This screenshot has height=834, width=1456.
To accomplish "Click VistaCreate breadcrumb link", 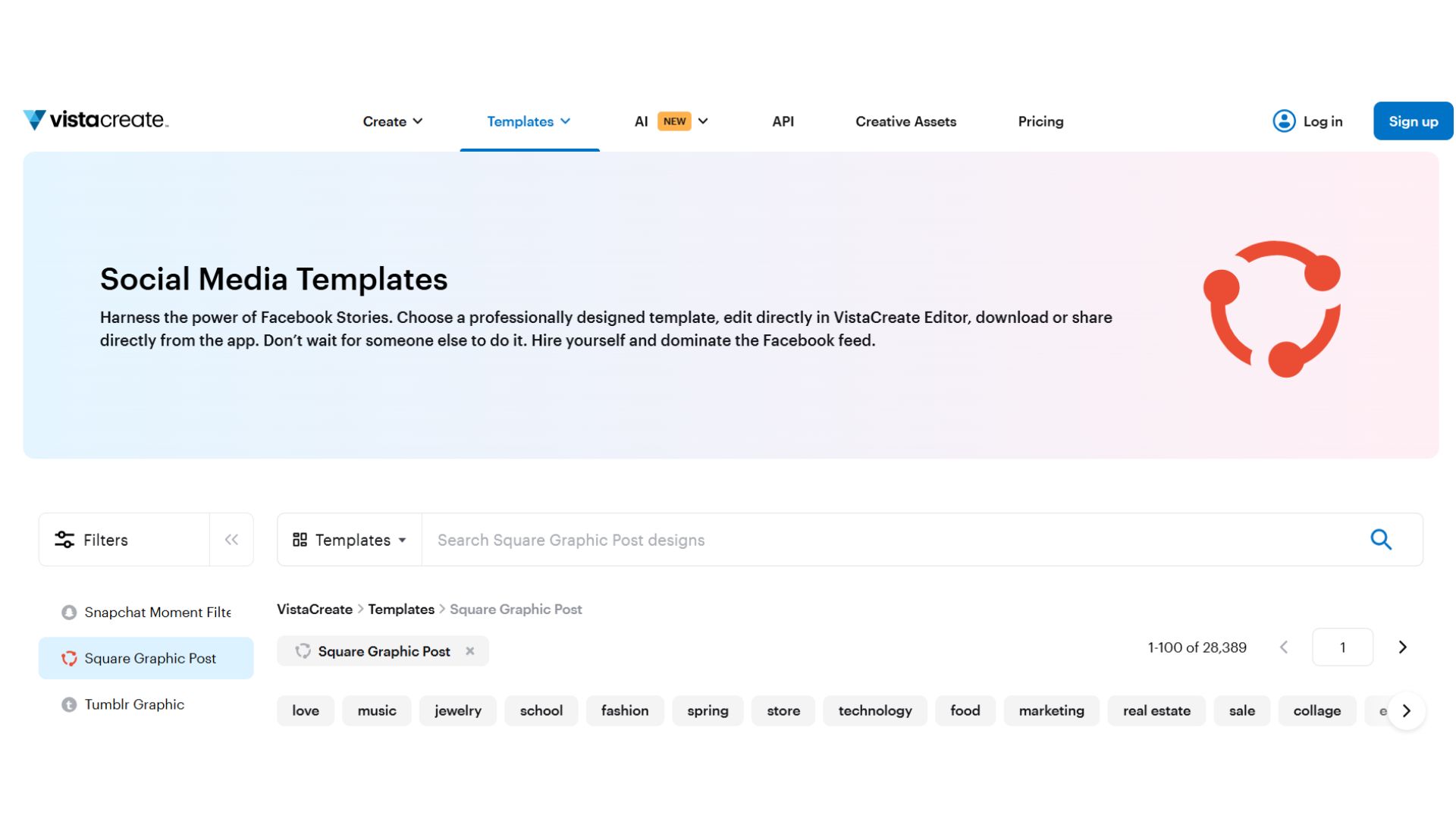I will coord(314,610).
